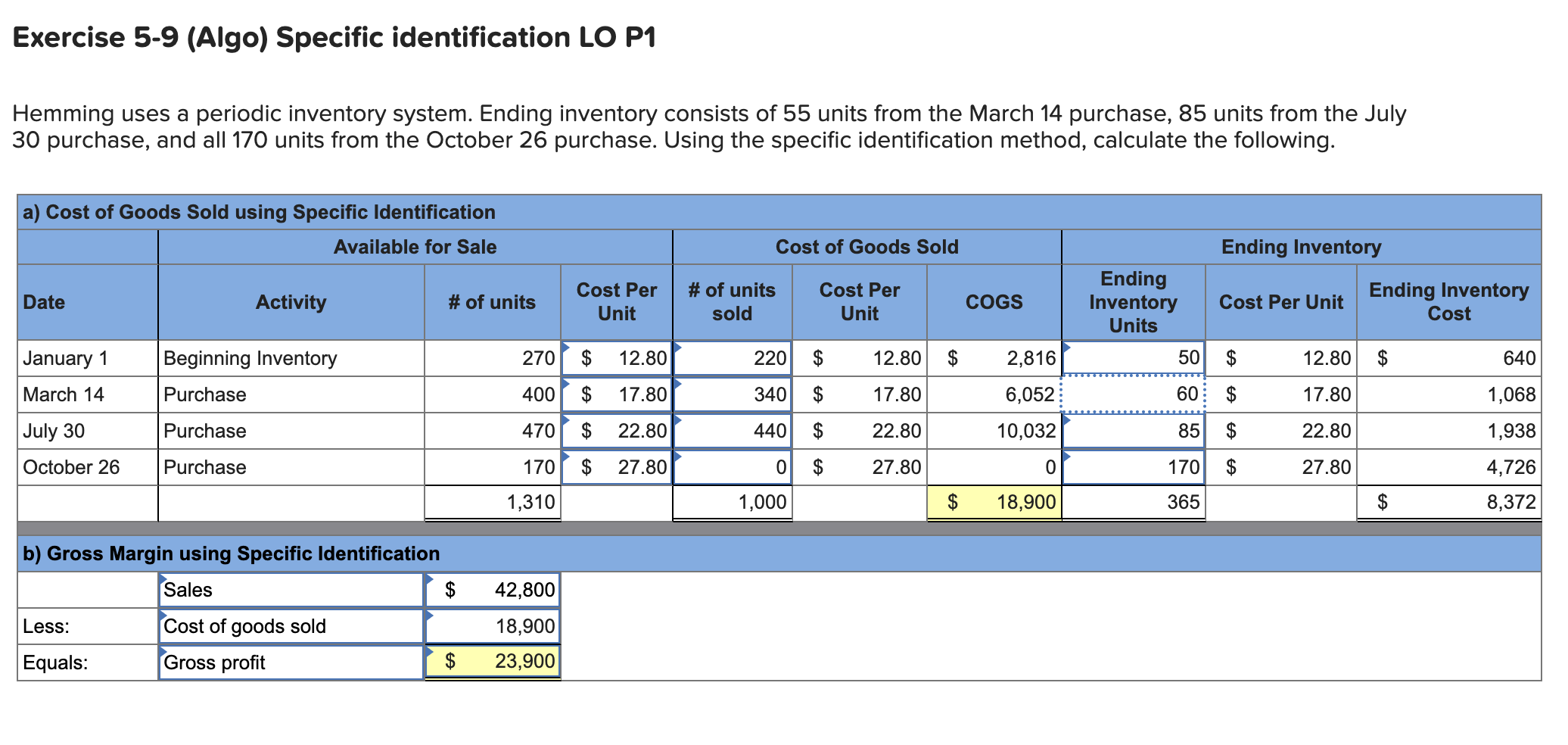Click the January 1 cost per unit 12.80 input

point(617,358)
